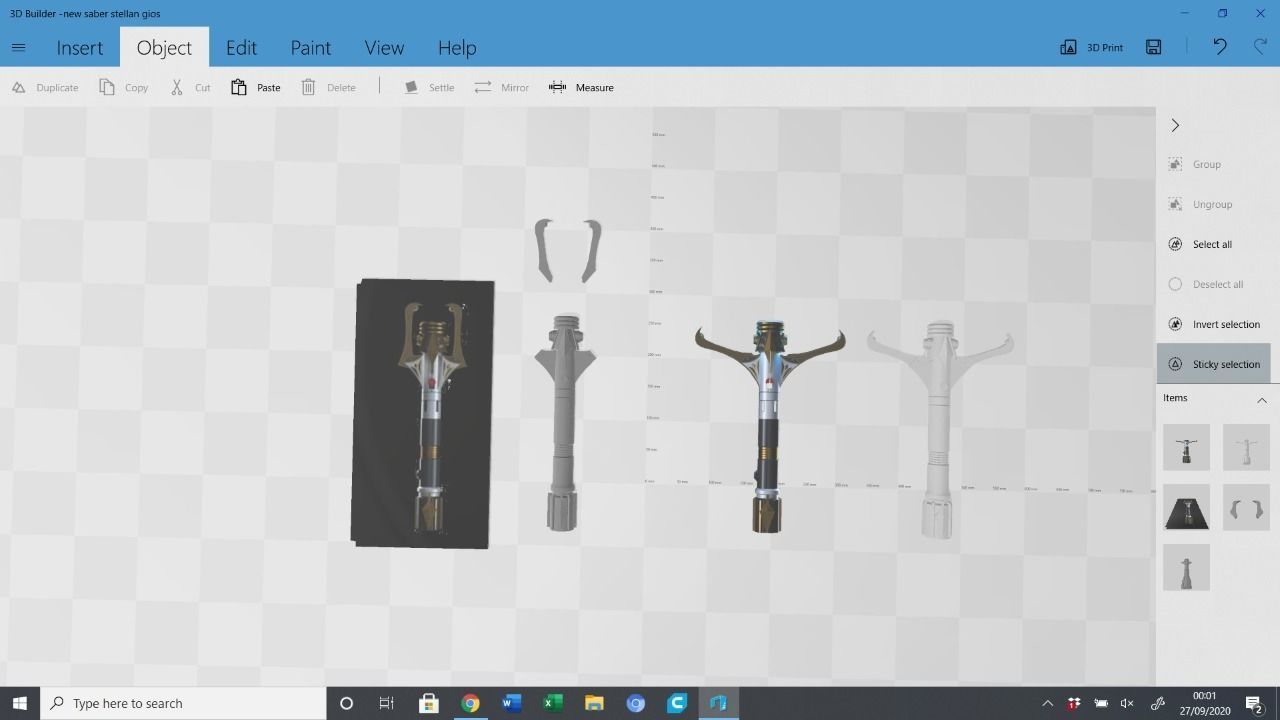Open the Paint tab
The image size is (1280, 720).
(x=310, y=47)
